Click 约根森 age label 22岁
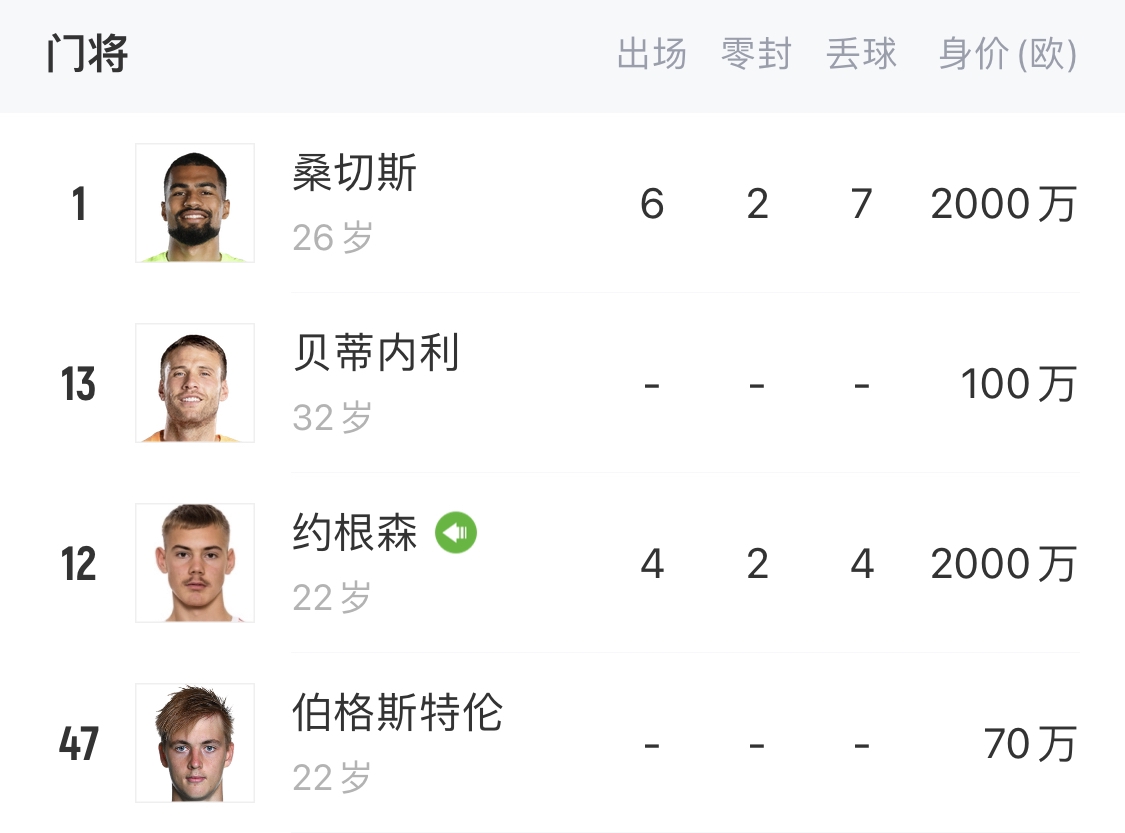 pos(332,598)
